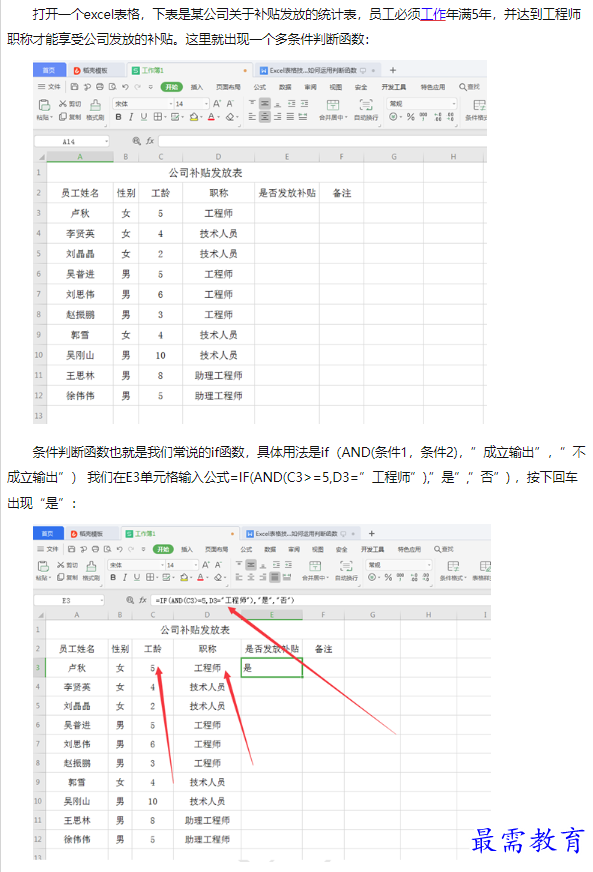Screen dimensions: 593x872
Task: Open name box dropdown arrow beside E3
Action: [x=102, y=601]
